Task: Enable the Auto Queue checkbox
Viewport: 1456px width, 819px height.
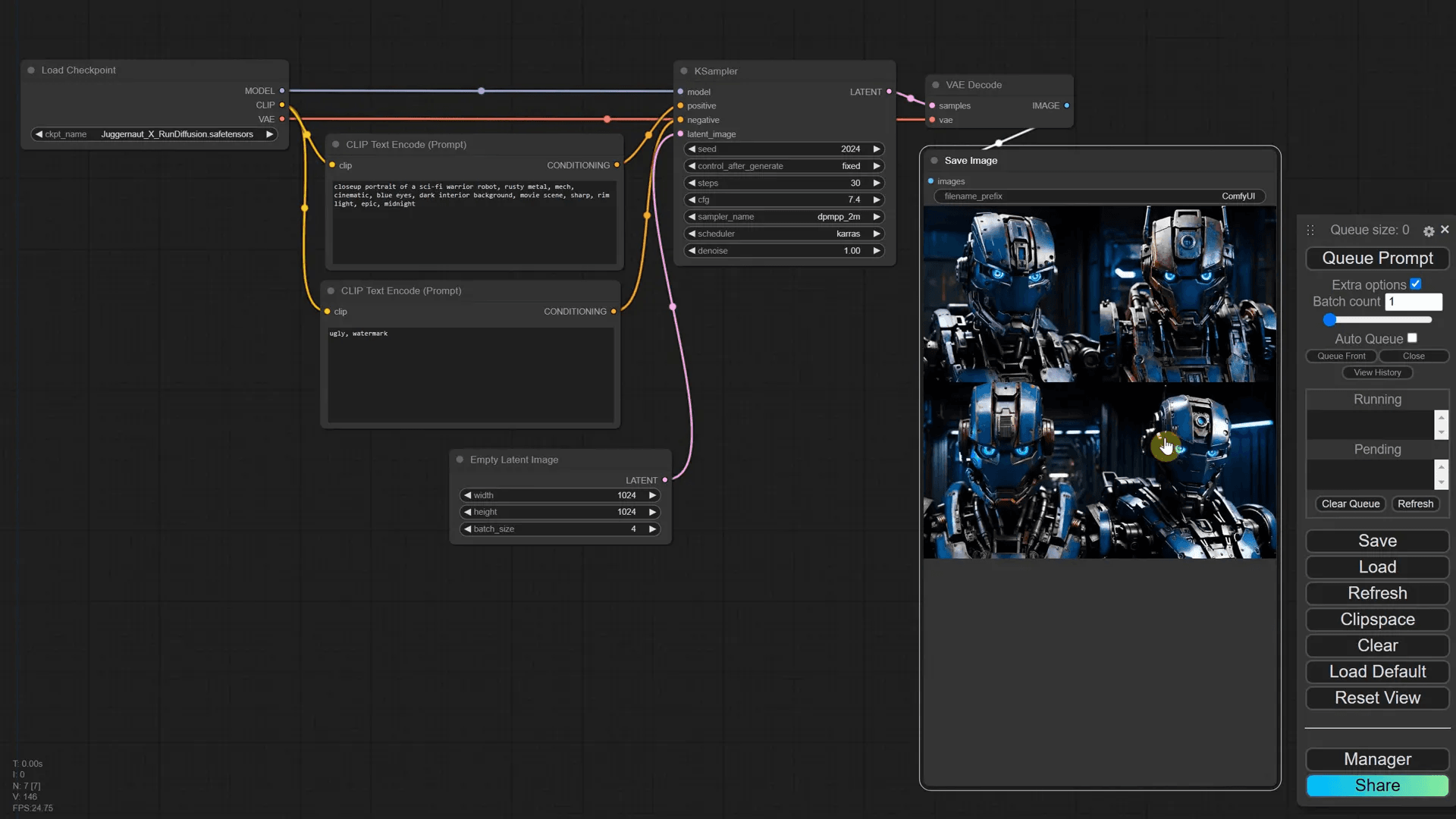Action: [1412, 338]
